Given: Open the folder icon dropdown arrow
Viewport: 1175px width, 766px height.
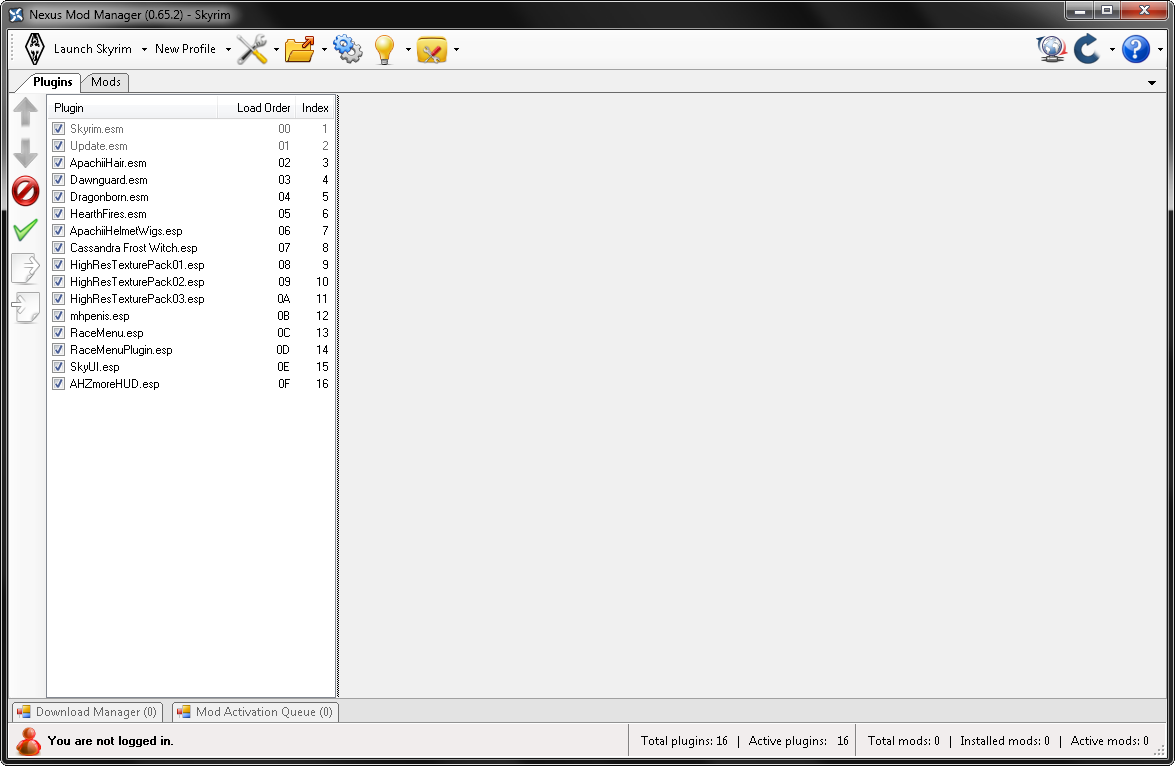Looking at the screenshot, I should [x=324, y=49].
